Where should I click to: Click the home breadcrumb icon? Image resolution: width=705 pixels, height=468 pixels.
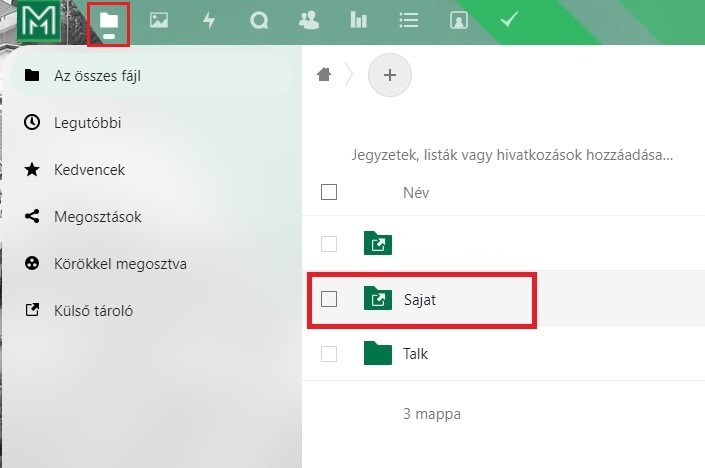coord(323,74)
